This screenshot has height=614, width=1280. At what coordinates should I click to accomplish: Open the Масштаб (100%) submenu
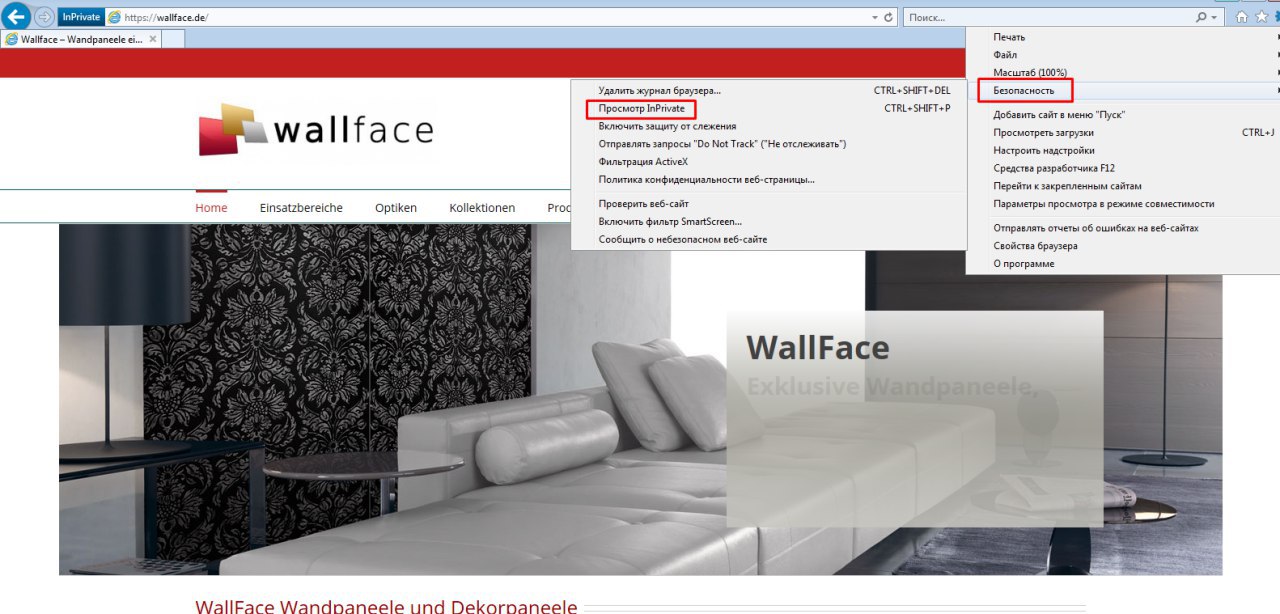[1122, 73]
